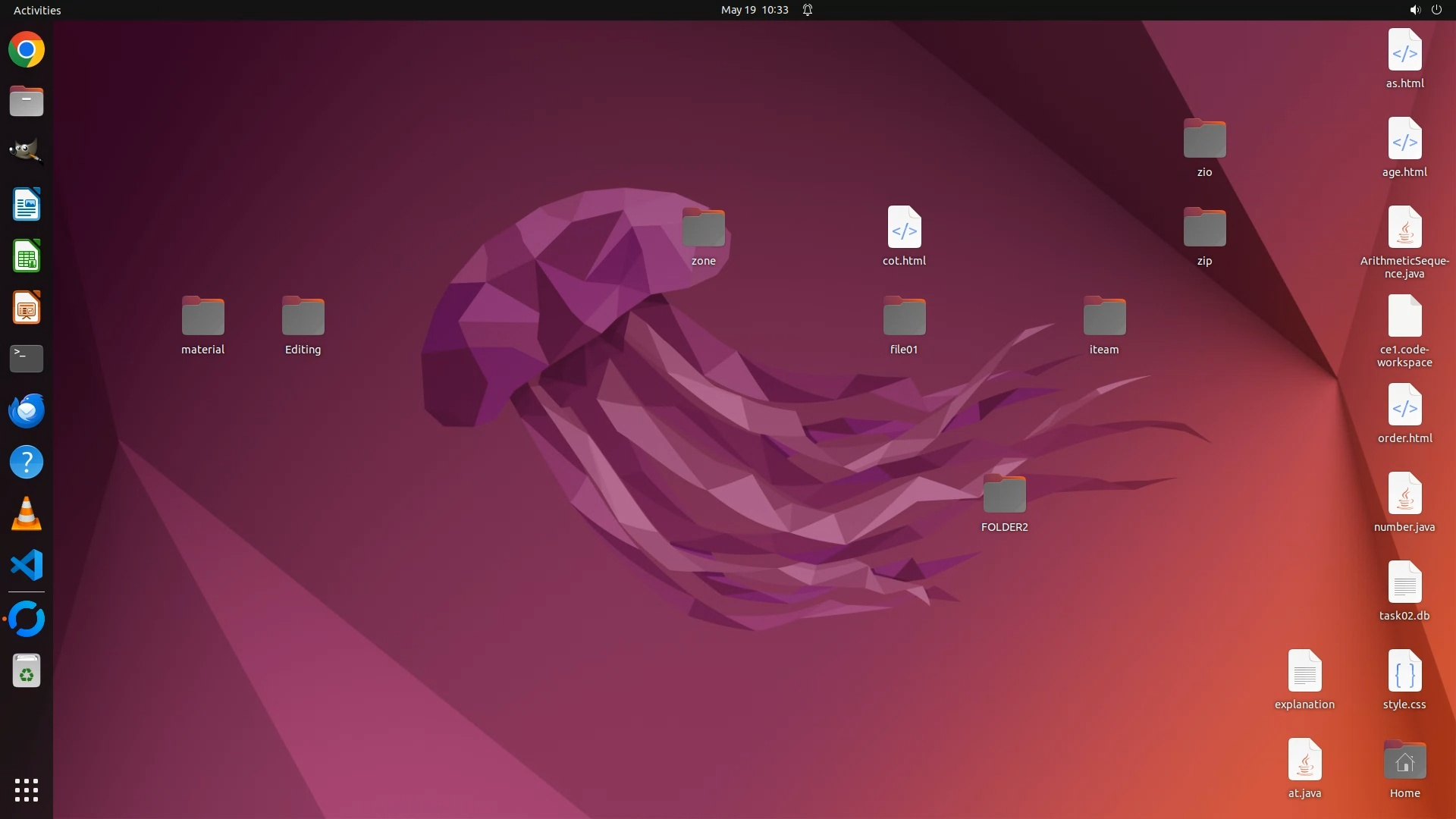The image size is (1456, 819).
Task: Launch Thunderbird mail from the dock
Action: tap(27, 410)
